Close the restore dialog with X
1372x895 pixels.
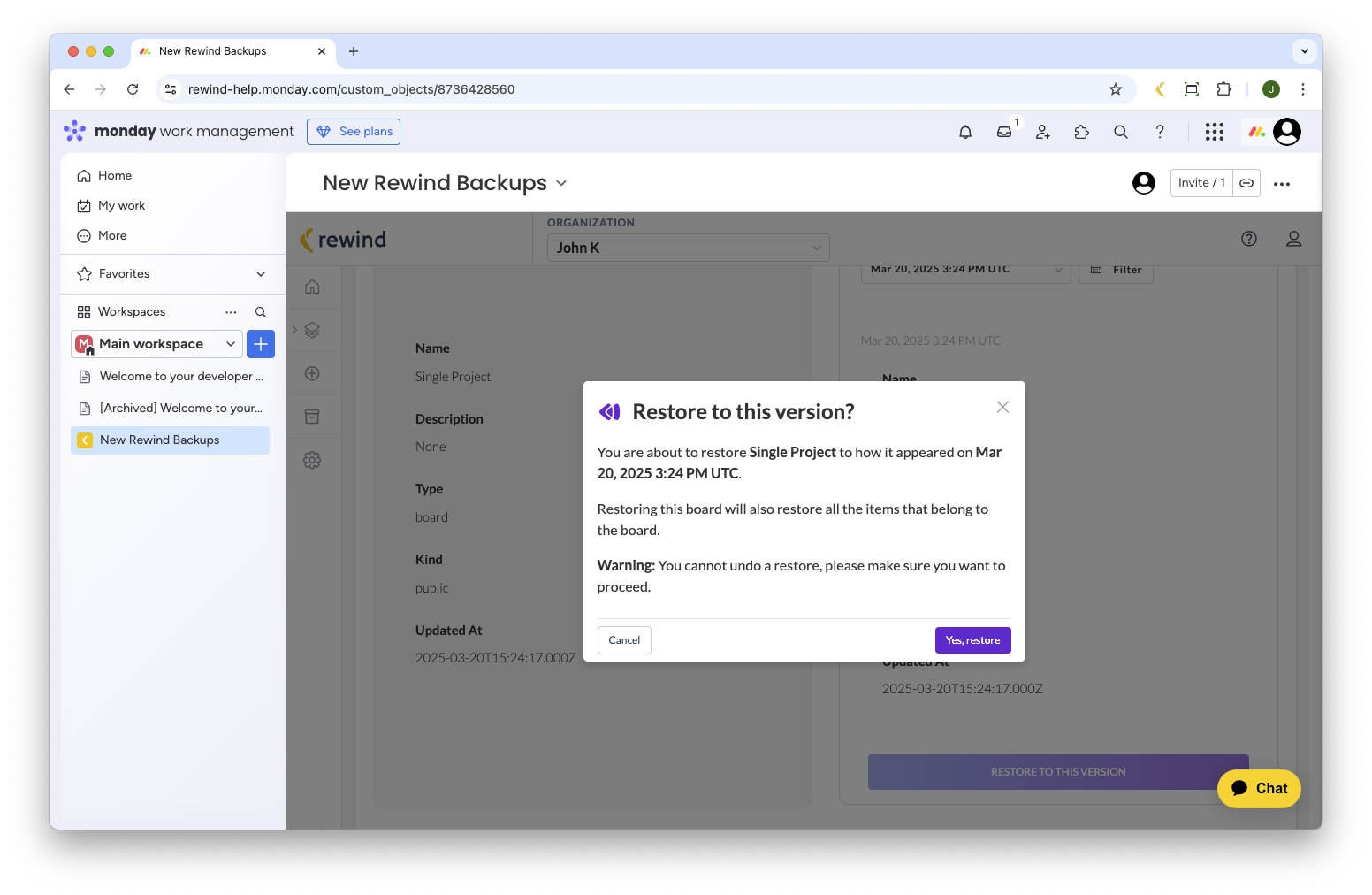[1002, 407]
